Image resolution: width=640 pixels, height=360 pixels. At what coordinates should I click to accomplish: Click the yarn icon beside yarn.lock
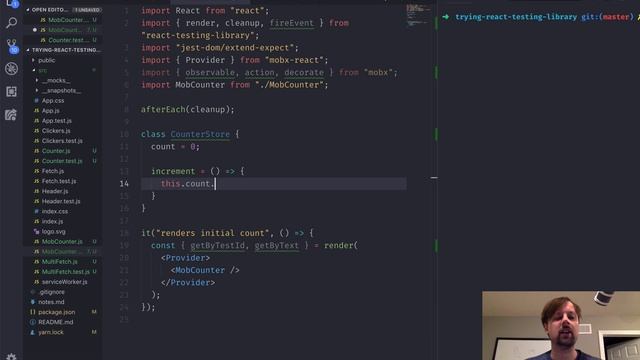click(x=33, y=332)
